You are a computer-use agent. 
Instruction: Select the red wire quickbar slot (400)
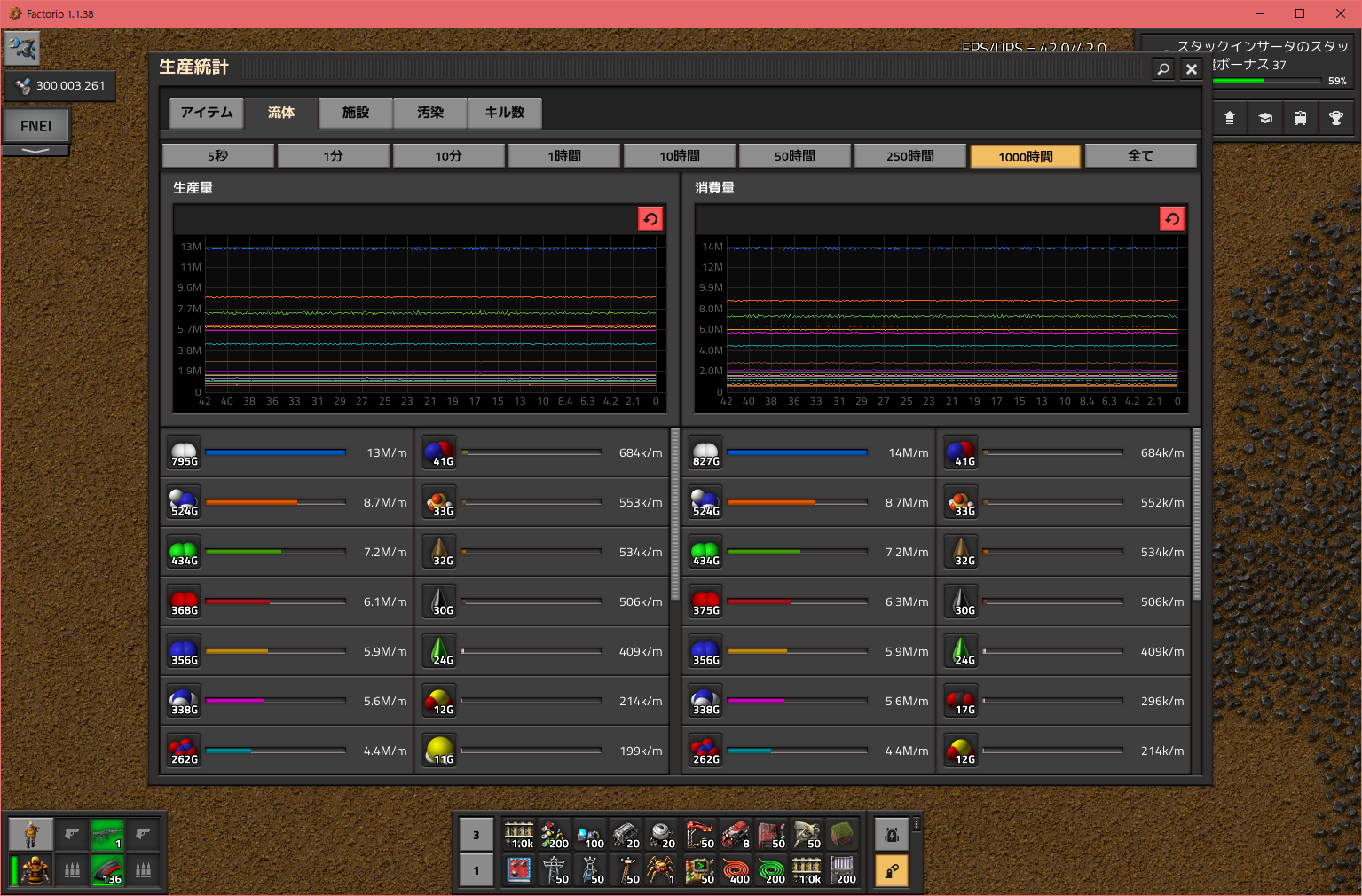point(736,870)
